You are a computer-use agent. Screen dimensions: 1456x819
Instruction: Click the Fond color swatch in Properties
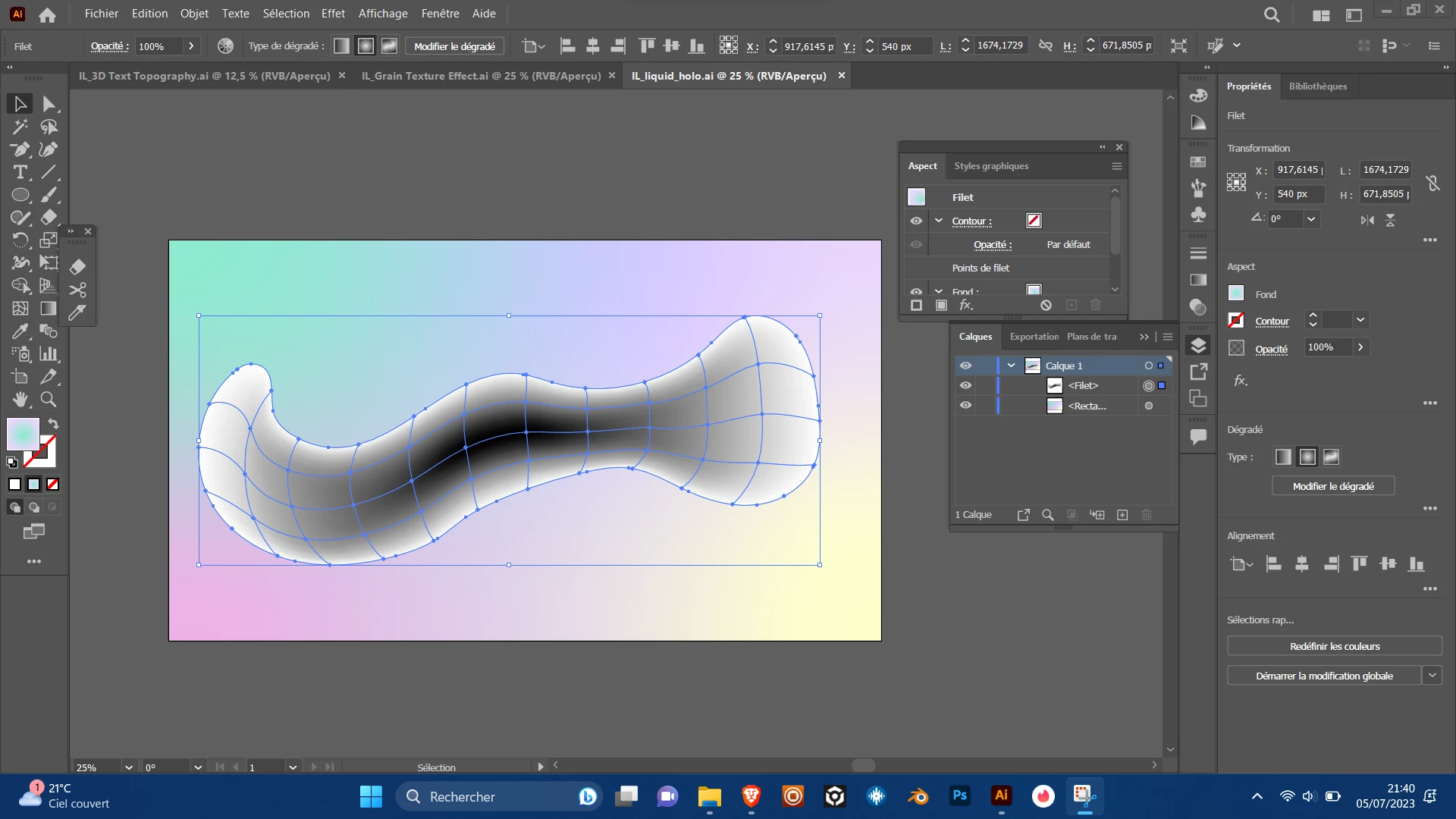(1236, 293)
